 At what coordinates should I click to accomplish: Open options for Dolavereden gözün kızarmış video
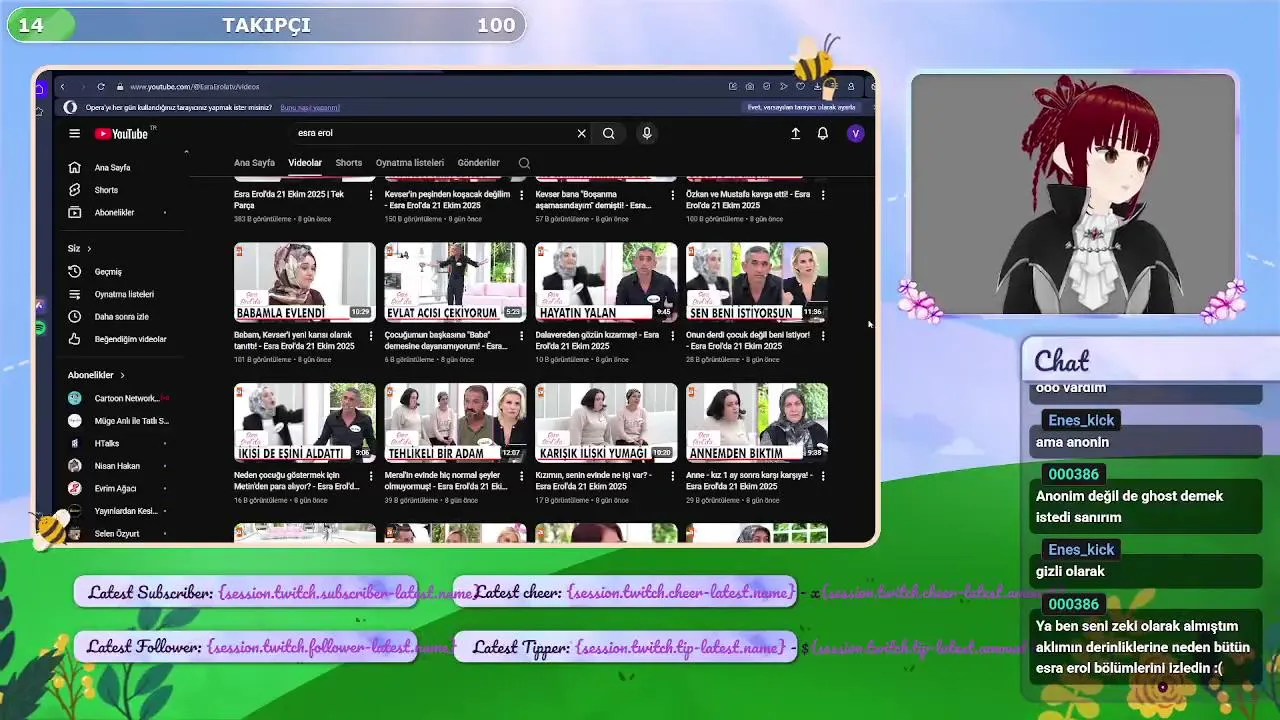pos(672,336)
